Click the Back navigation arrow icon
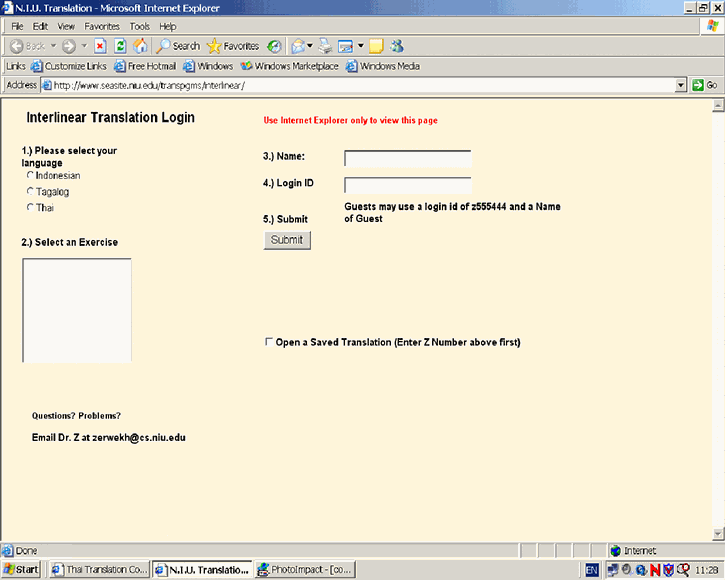 pos(17,46)
